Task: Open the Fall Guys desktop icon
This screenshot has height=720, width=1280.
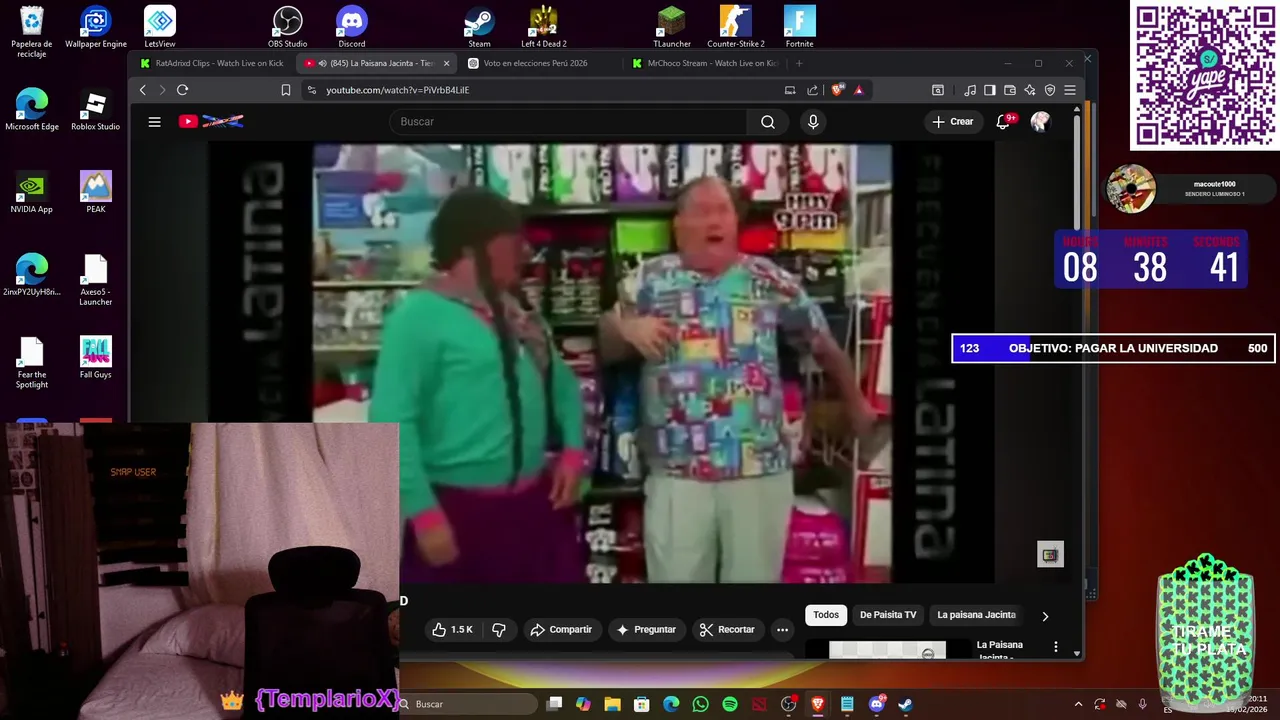Action: [95, 358]
